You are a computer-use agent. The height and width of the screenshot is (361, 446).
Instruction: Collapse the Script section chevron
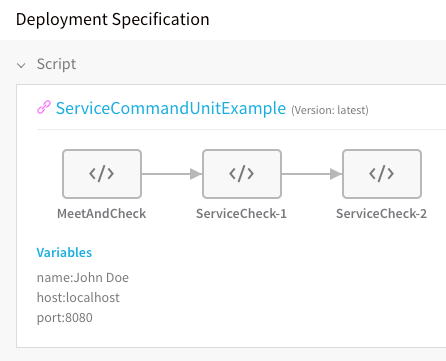pyautogui.click(x=21, y=65)
